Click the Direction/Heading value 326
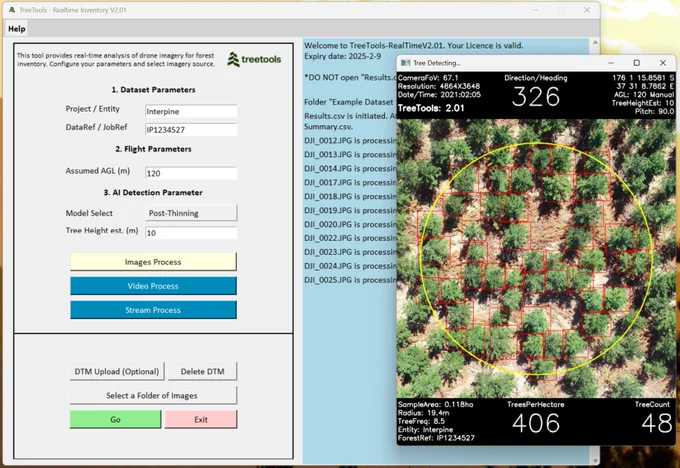680x468 pixels. [x=536, y=97]
